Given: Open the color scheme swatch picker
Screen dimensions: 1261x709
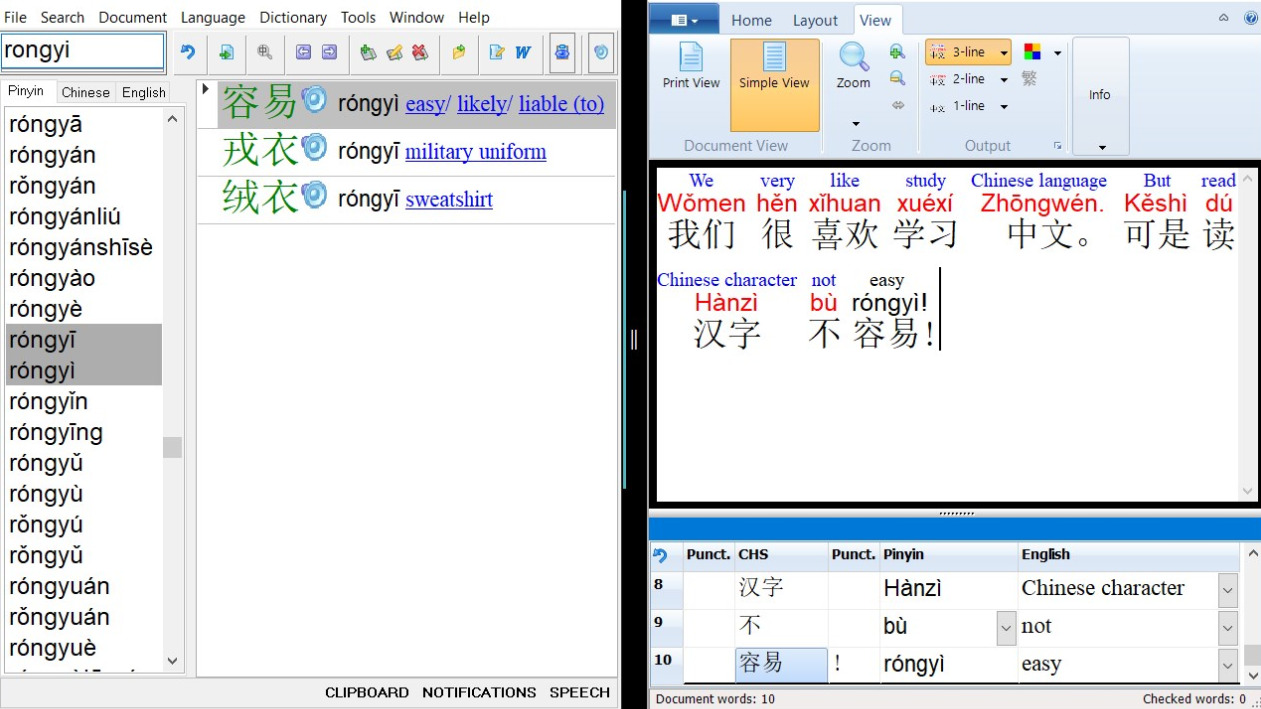Looking at the screenshot, I should tap(1033, 52).
